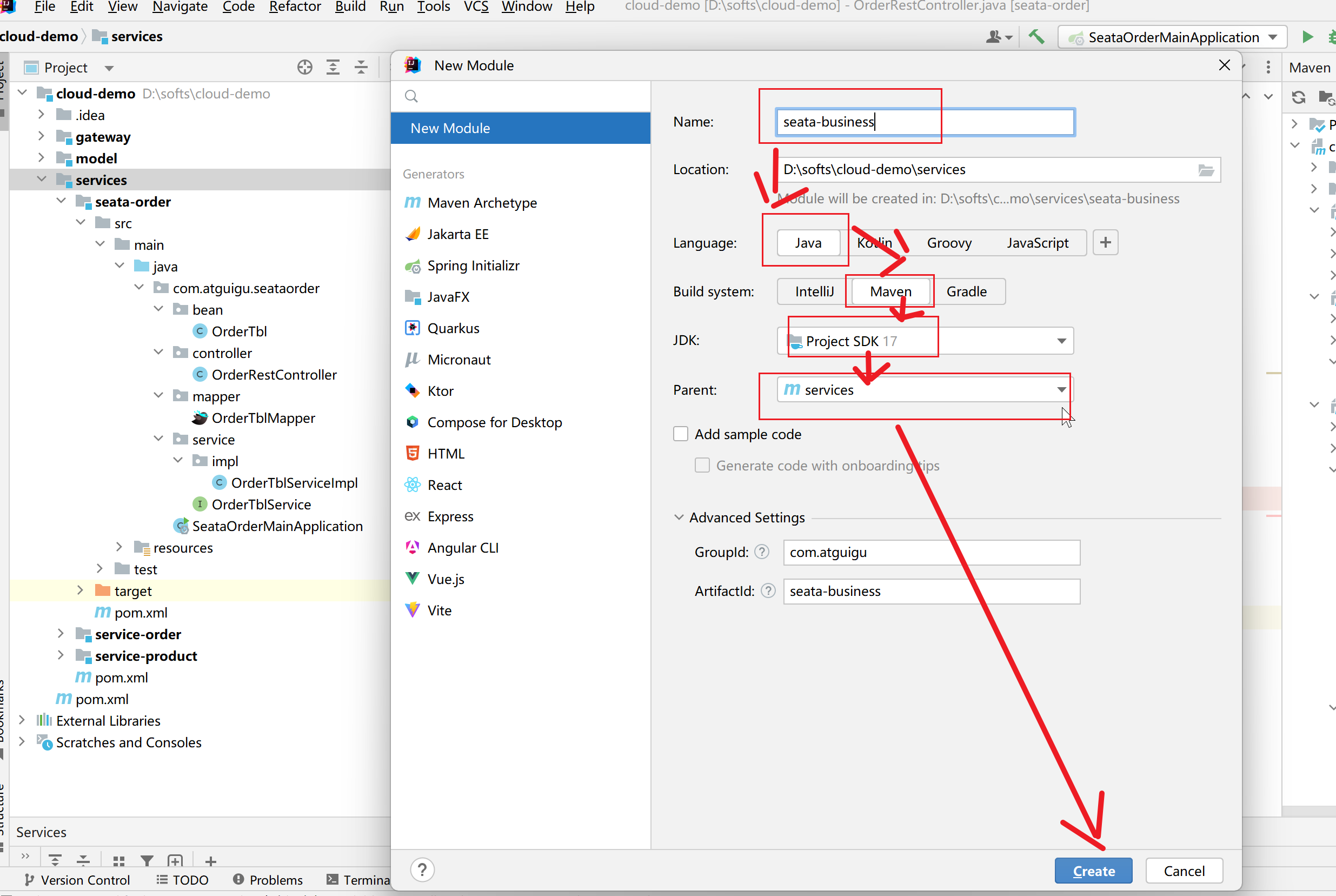
Task: Open the File menu
Action: [x=44, y=7]
